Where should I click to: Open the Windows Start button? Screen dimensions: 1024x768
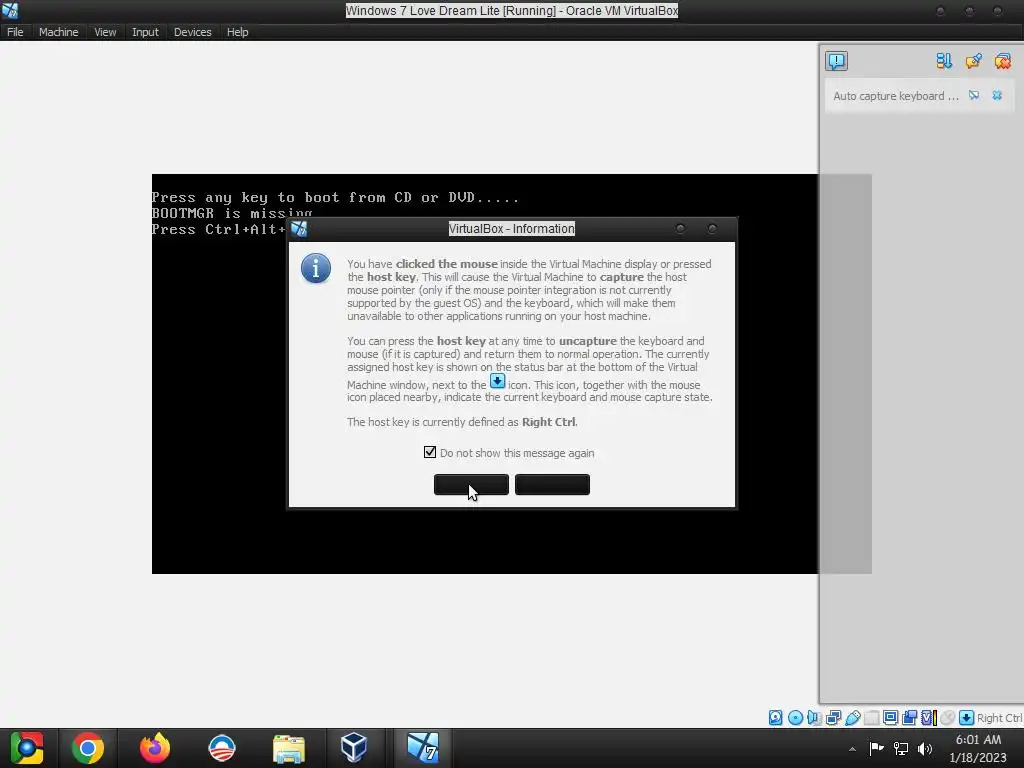(x=27, y=748)
